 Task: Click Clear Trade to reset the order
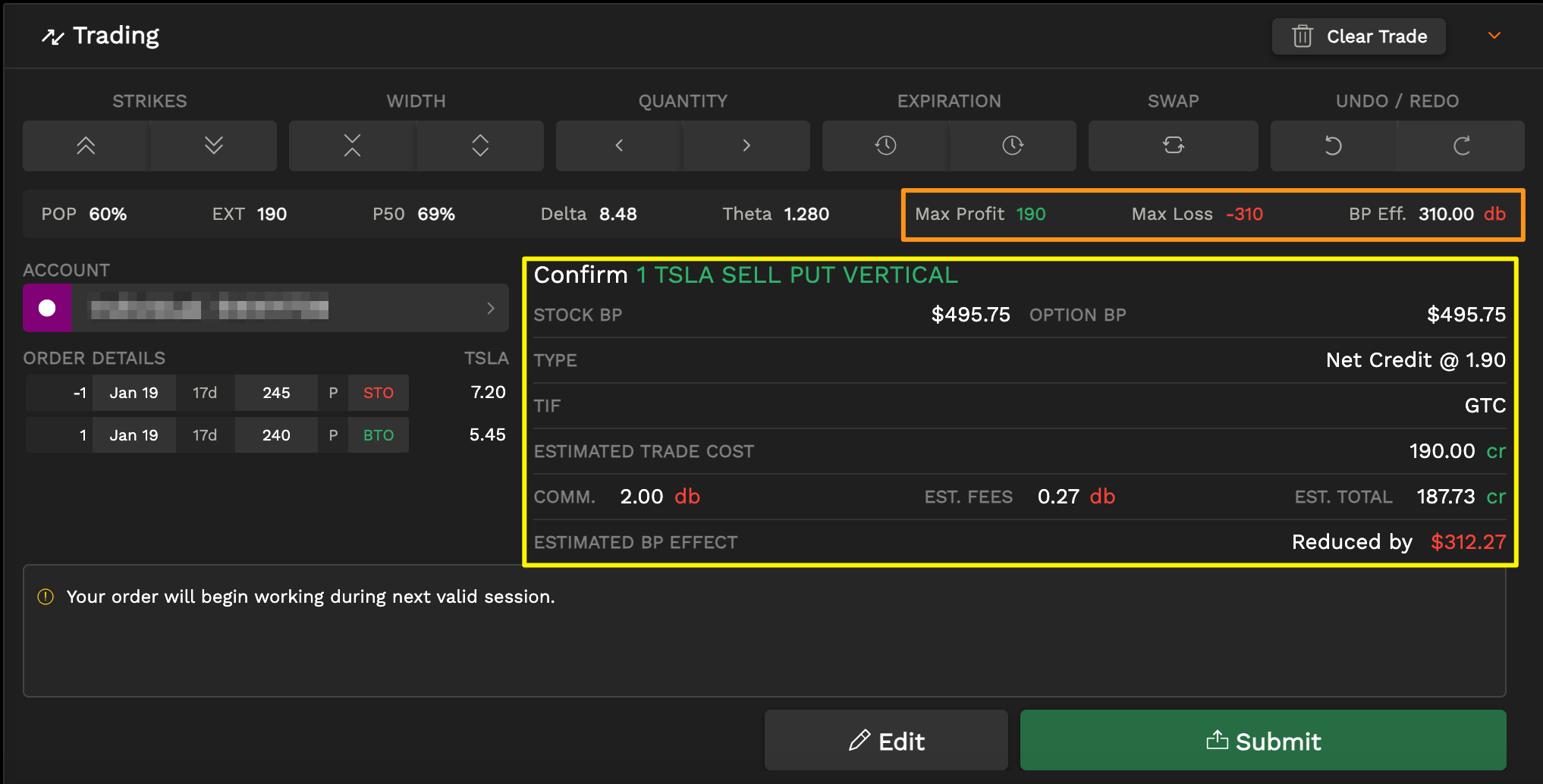(1358, 36)
